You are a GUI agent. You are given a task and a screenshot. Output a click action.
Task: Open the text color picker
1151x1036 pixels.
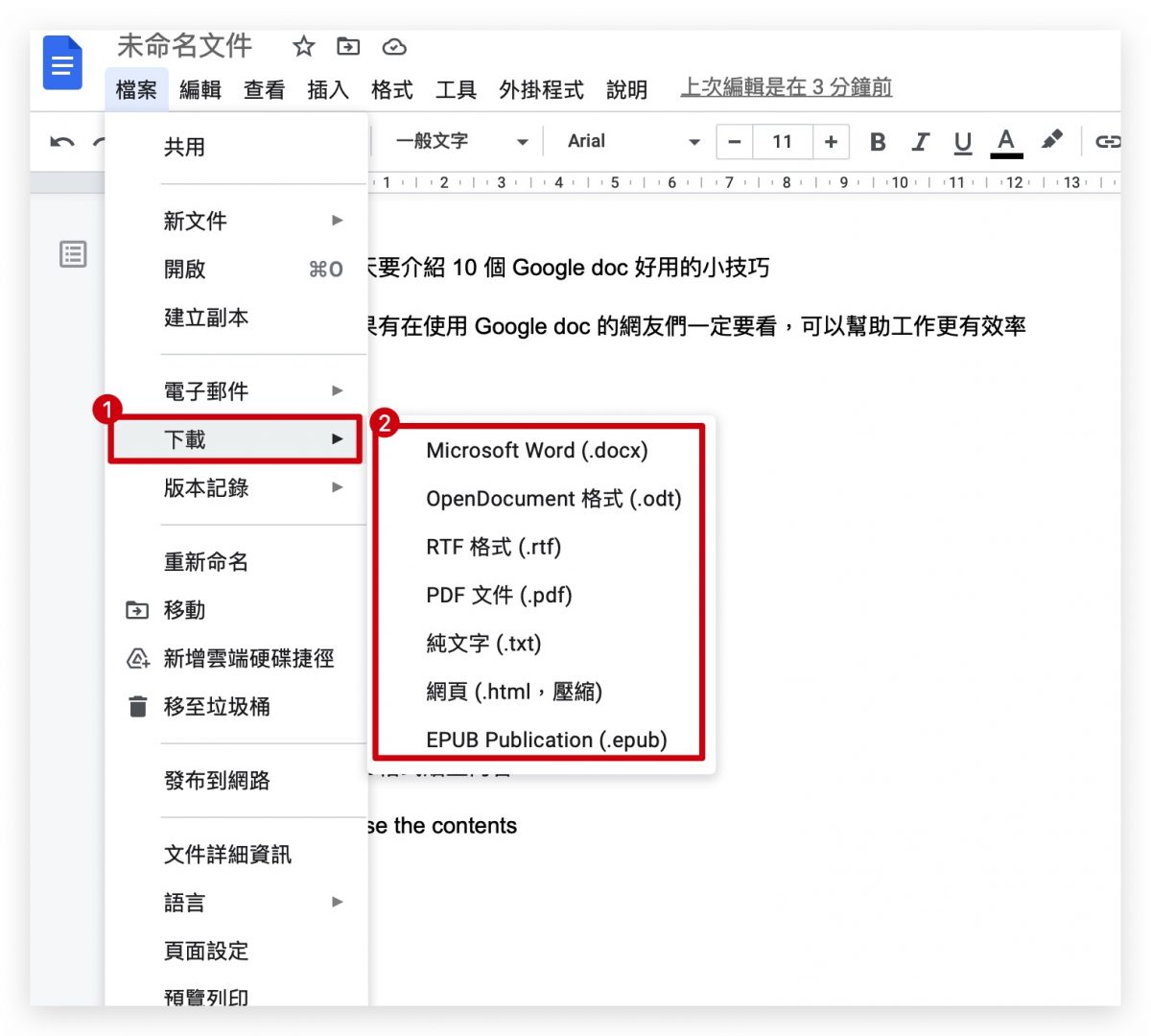(x=1006, y=143)
